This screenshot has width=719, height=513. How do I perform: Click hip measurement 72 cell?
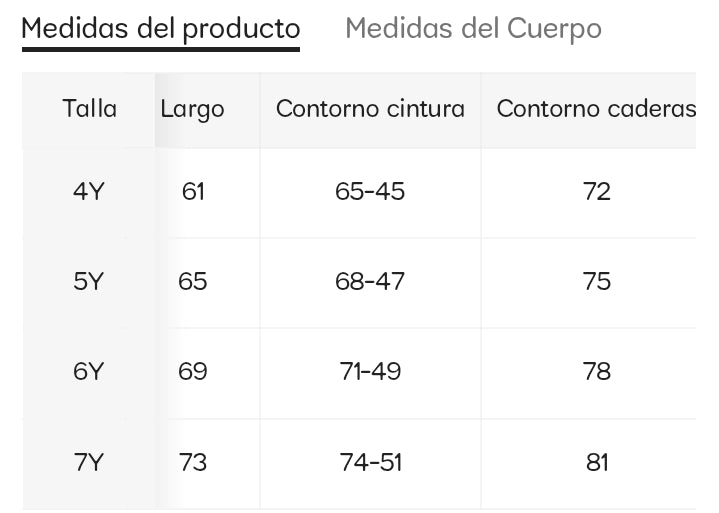tap(596, 191)
